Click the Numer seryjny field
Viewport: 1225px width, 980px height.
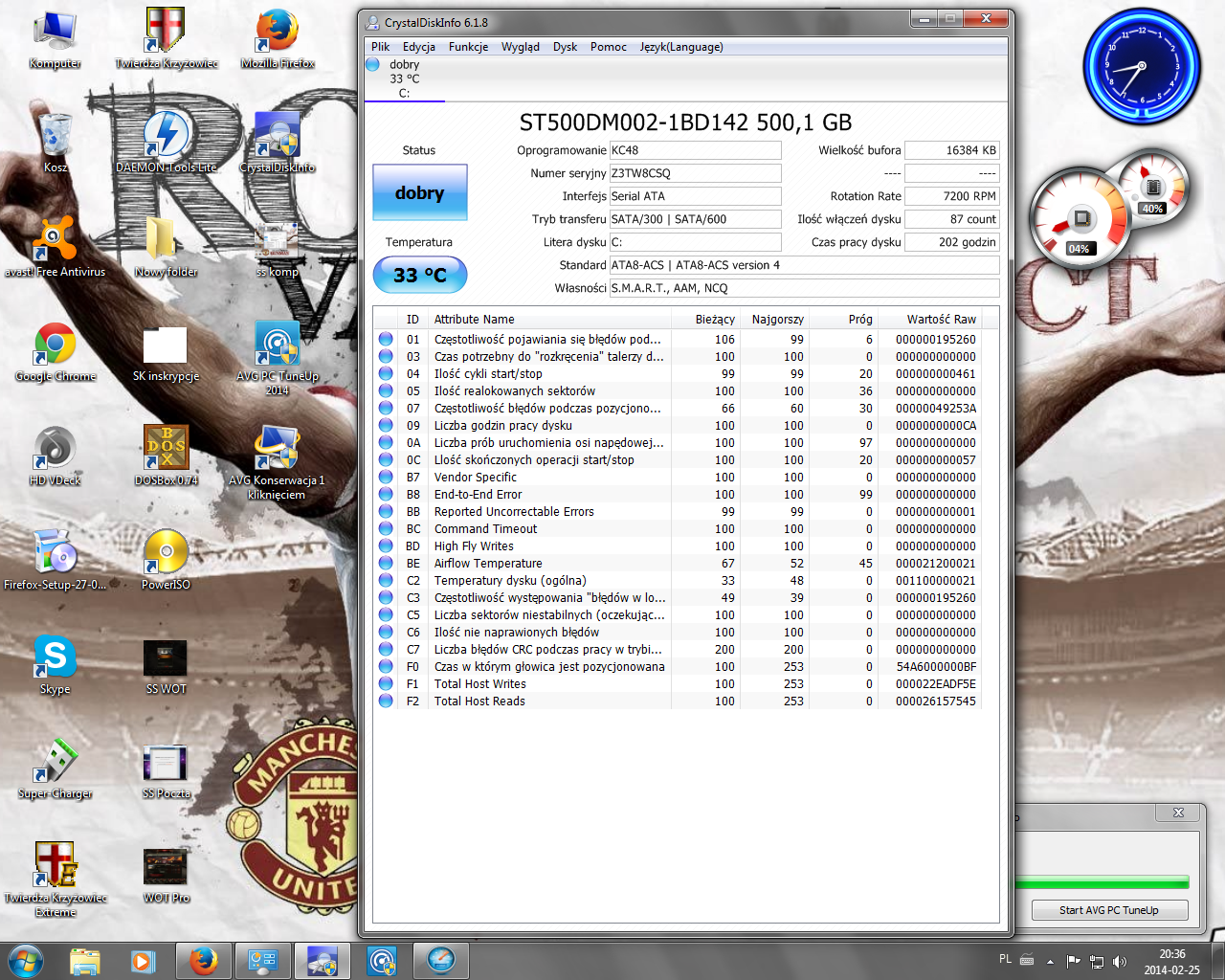[x=696, y=173]
